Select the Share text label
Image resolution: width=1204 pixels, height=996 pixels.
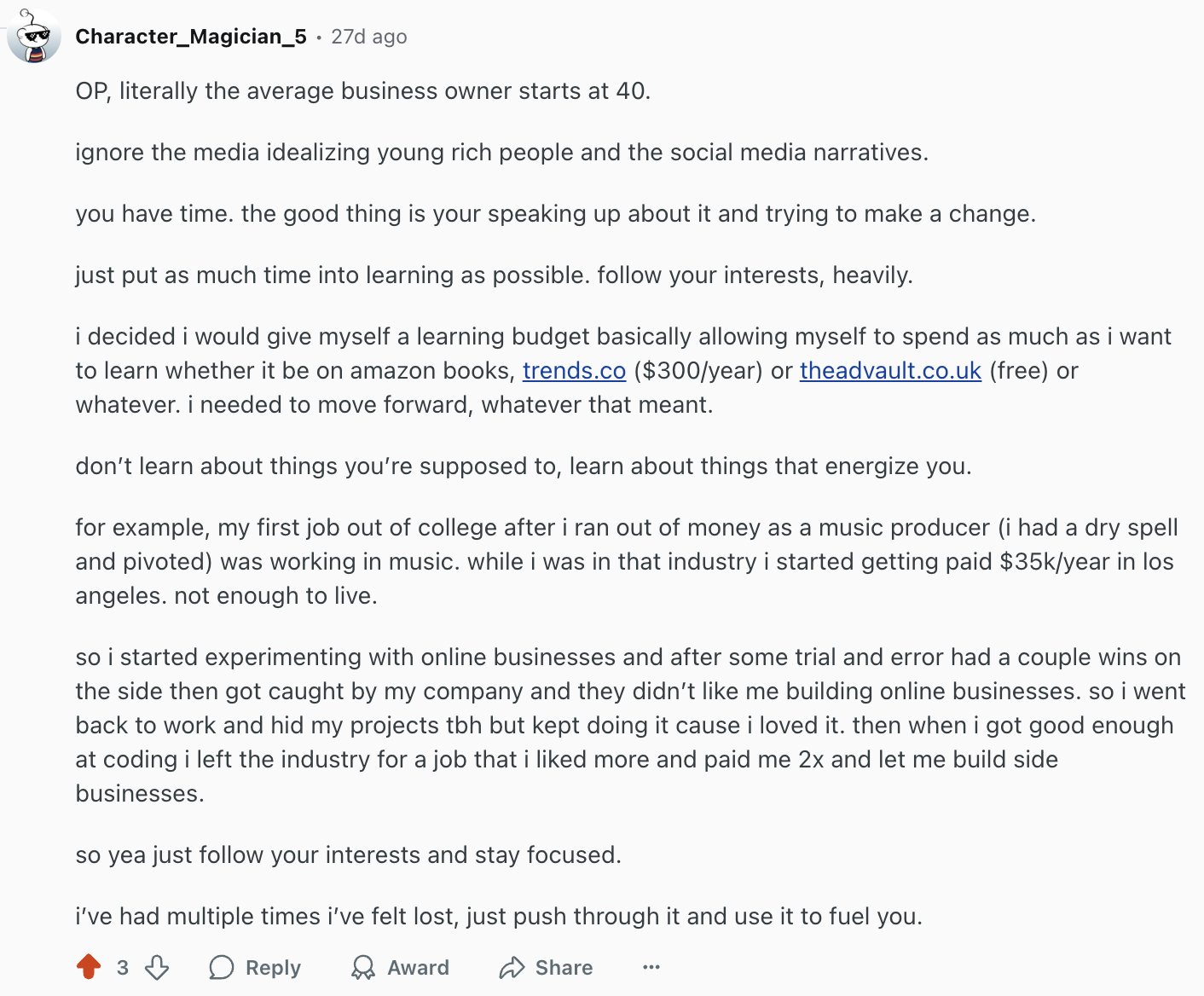(564, 968)
